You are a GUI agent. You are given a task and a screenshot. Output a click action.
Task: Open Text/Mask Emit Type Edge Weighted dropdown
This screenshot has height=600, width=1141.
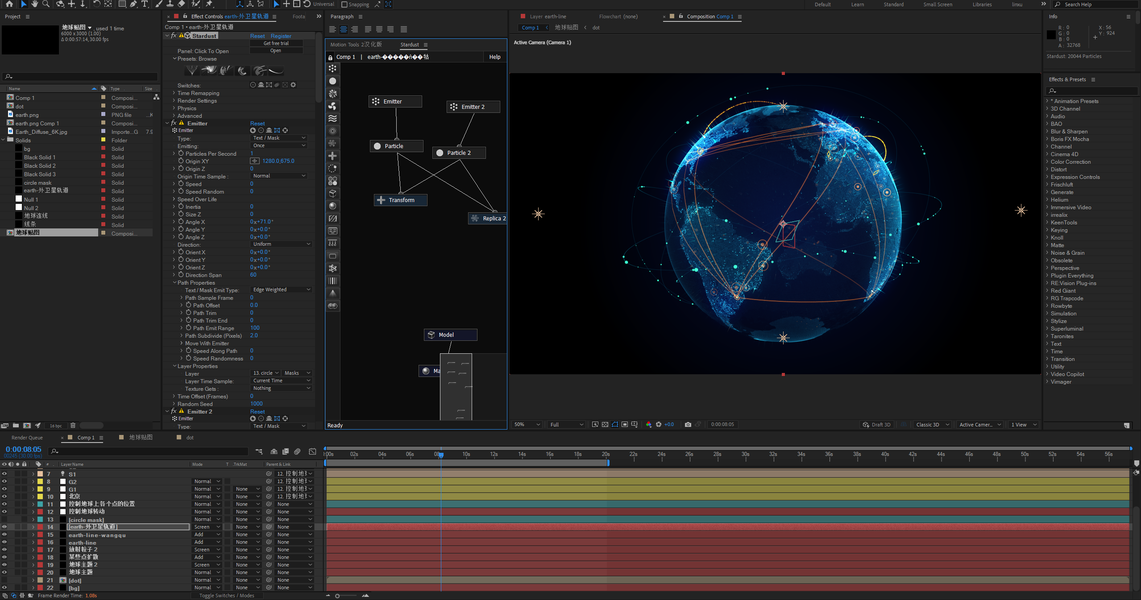click(x=281, y=289)
